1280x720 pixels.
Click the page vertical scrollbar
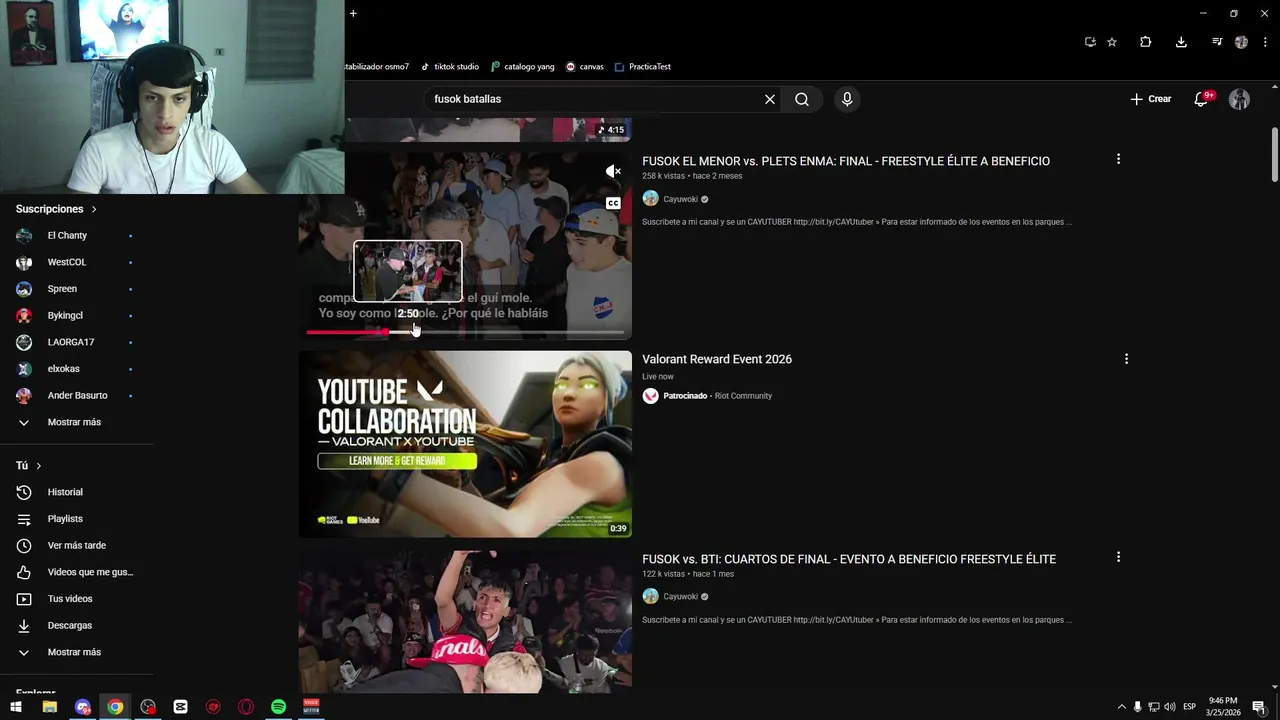(1275, 155)
